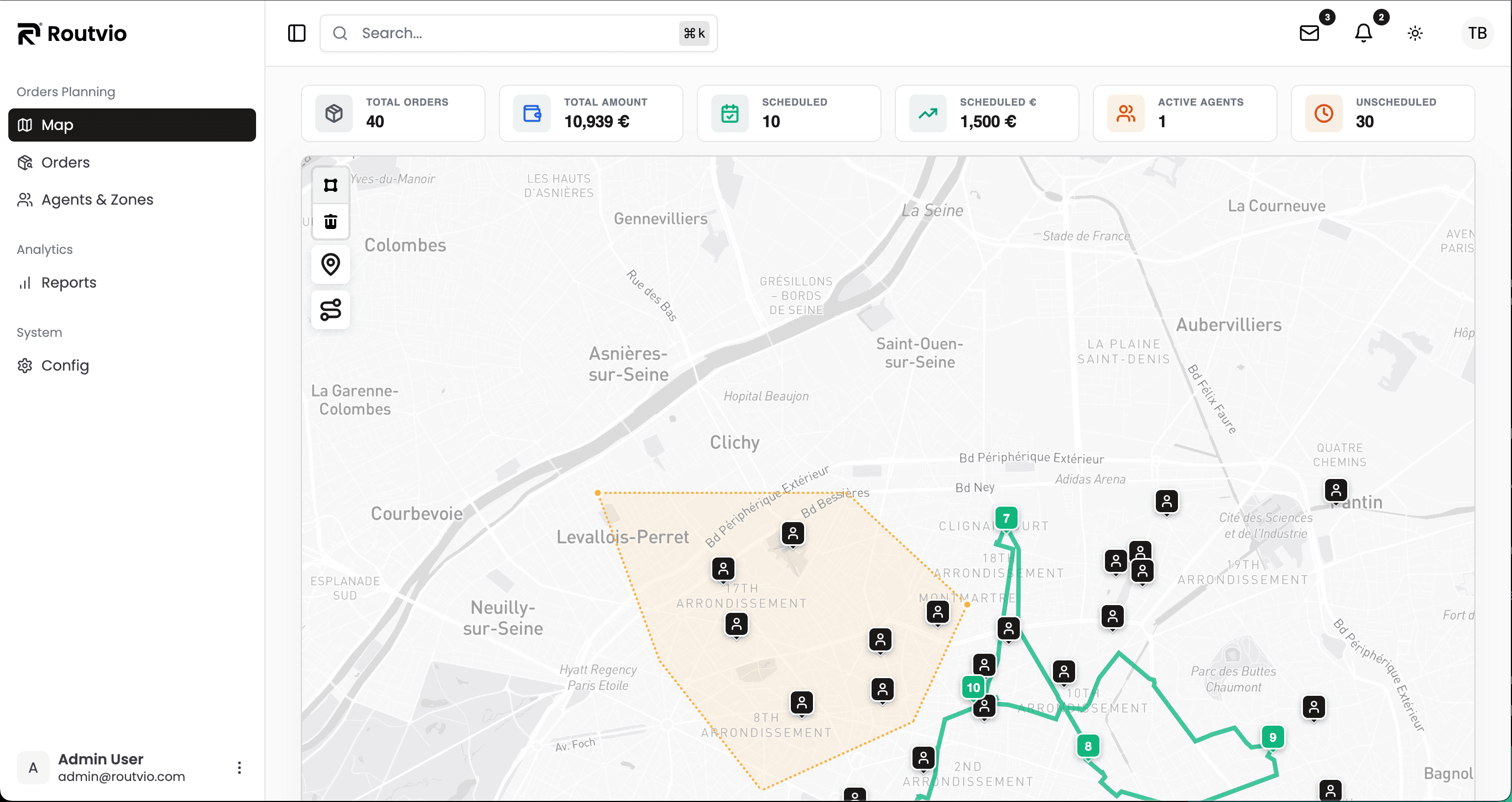Open Config settings page
Screen dimensions: 1512x802
pos(132,365)
